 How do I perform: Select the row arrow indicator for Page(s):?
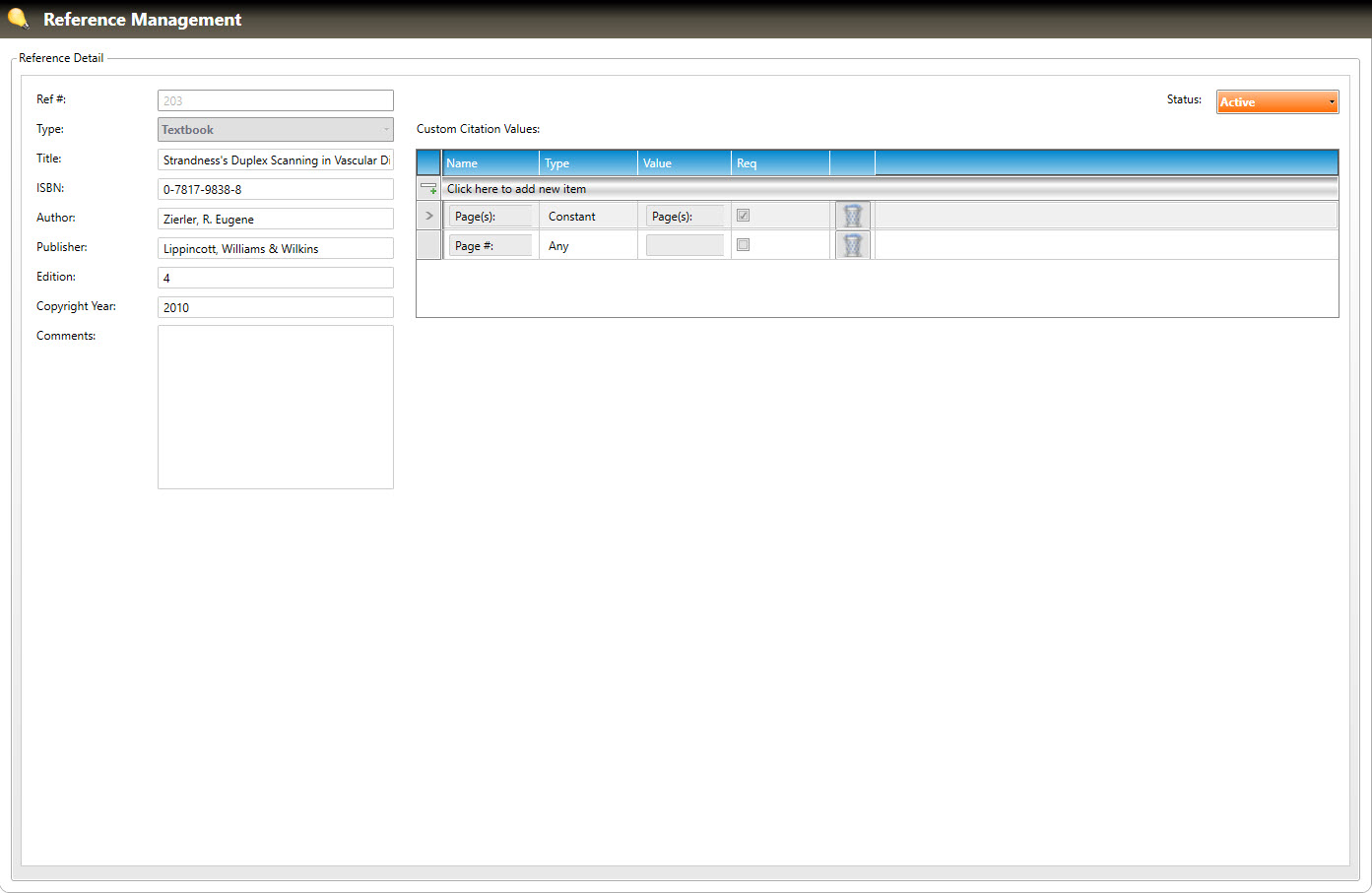click(429, 216)
